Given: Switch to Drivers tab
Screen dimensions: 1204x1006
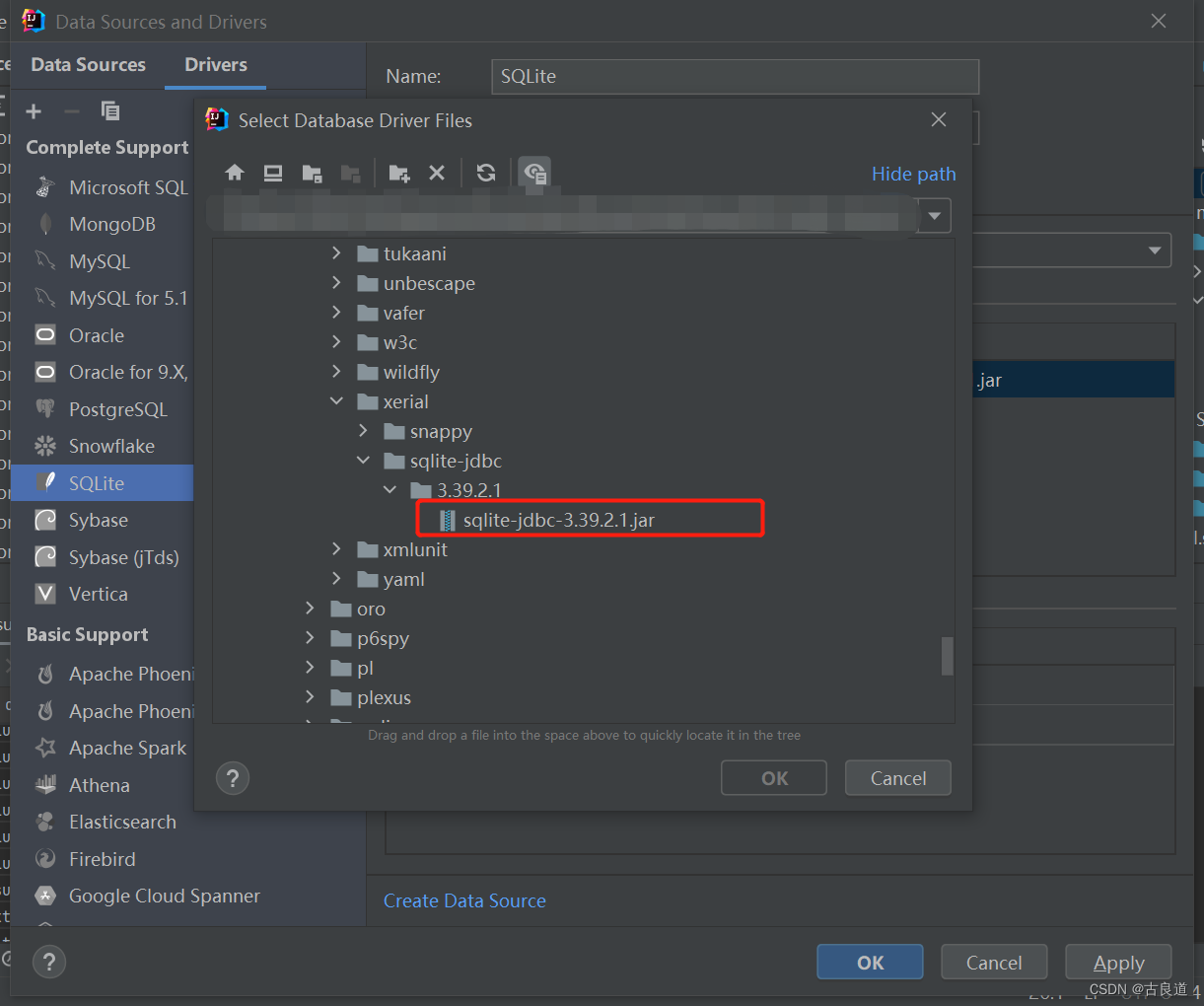Looking at the screenshot, I should [216, 65].
